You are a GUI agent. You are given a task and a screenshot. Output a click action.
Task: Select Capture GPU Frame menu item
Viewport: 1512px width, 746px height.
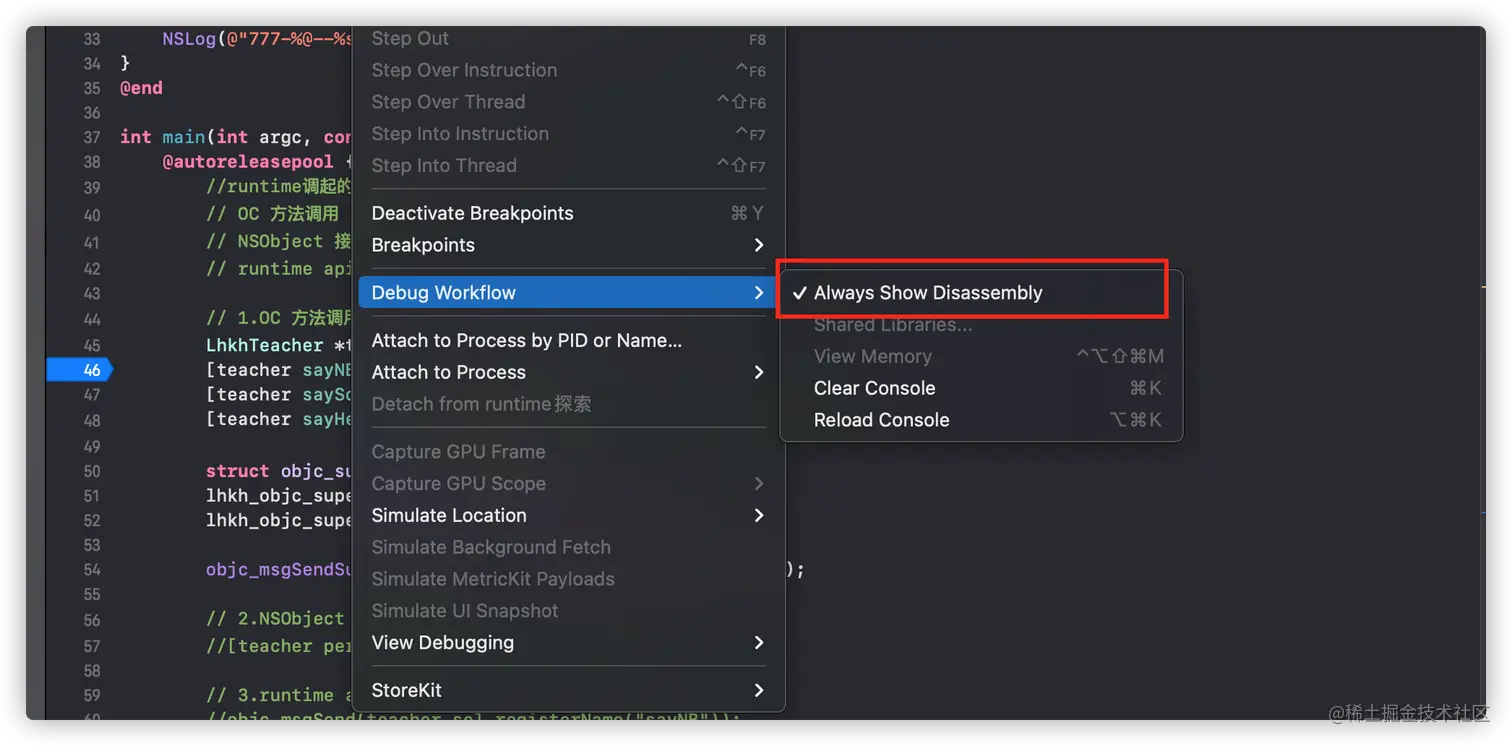tap(568, 452)
